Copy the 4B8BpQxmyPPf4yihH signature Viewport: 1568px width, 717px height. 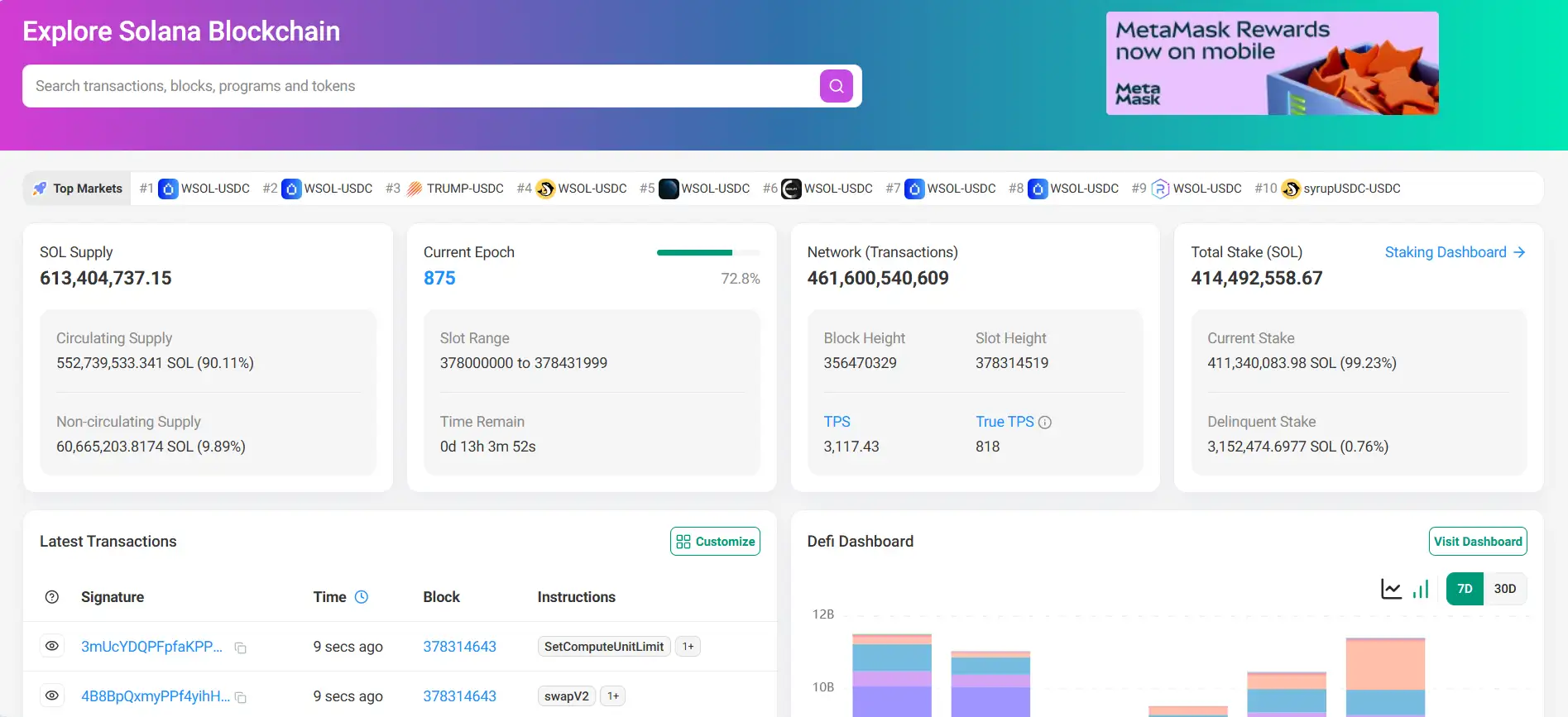coord(240,697)
